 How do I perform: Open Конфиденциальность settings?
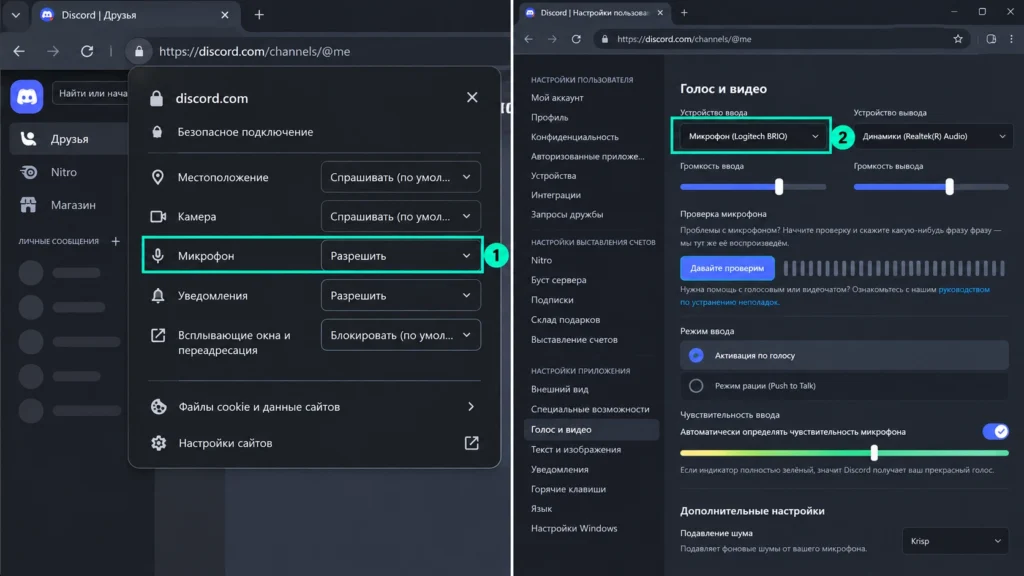click(x=575, y=137)
